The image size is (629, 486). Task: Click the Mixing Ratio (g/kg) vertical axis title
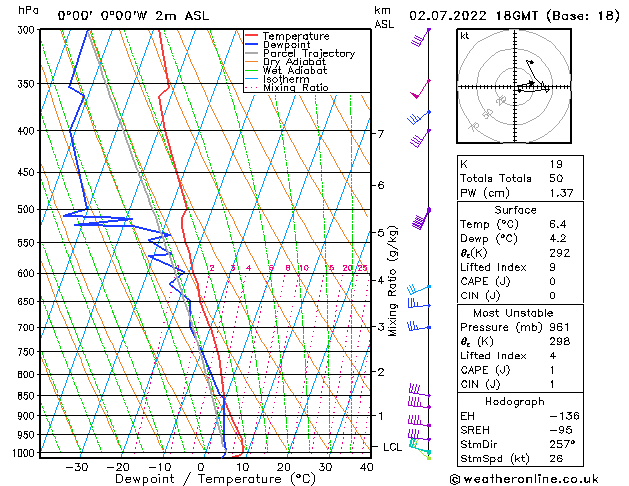(x=392, y=281)
